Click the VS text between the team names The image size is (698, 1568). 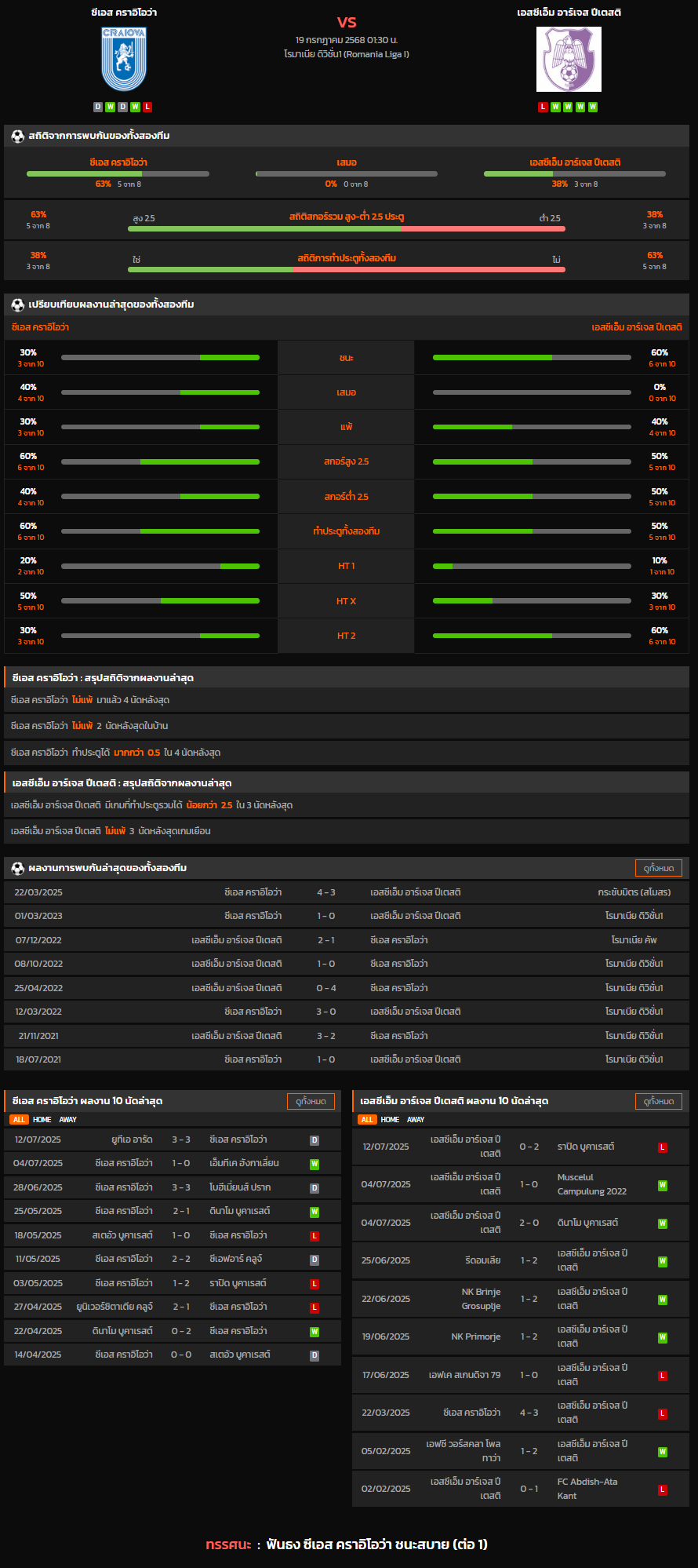[347, 22]
